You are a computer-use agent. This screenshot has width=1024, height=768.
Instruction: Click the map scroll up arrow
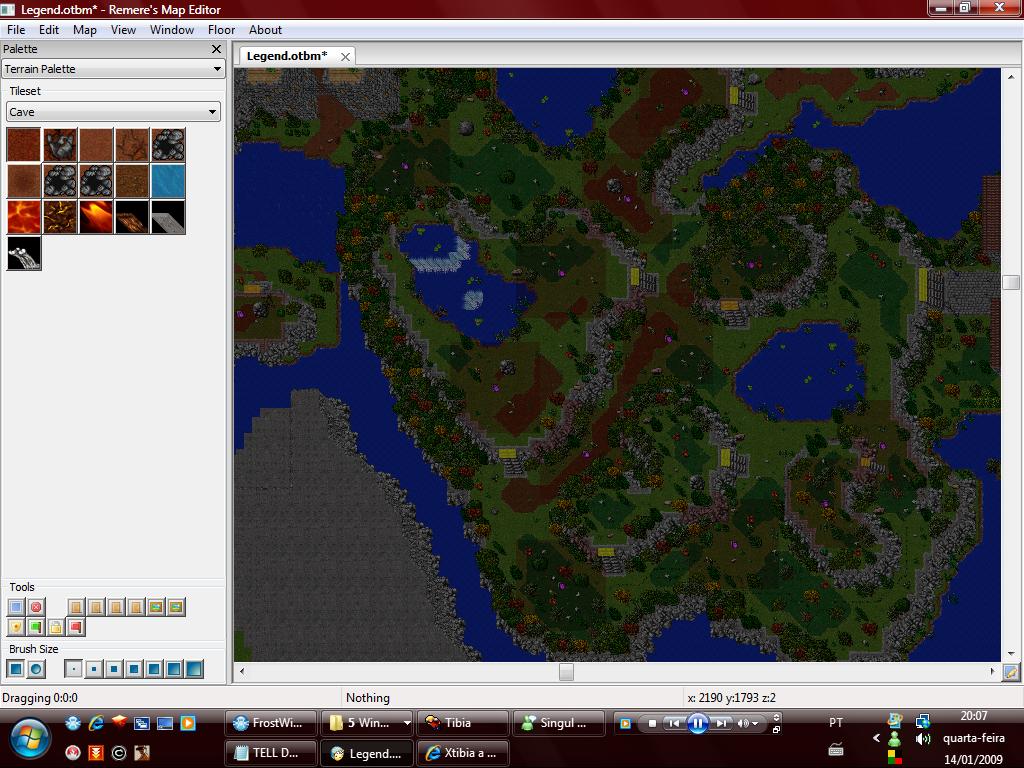[1011, 76]
